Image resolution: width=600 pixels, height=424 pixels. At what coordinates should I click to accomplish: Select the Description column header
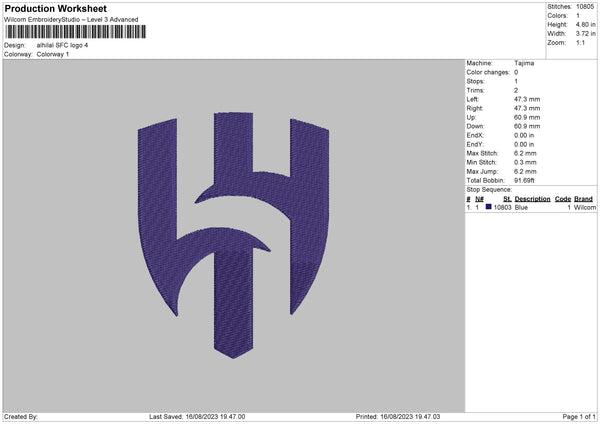(532, 198)
